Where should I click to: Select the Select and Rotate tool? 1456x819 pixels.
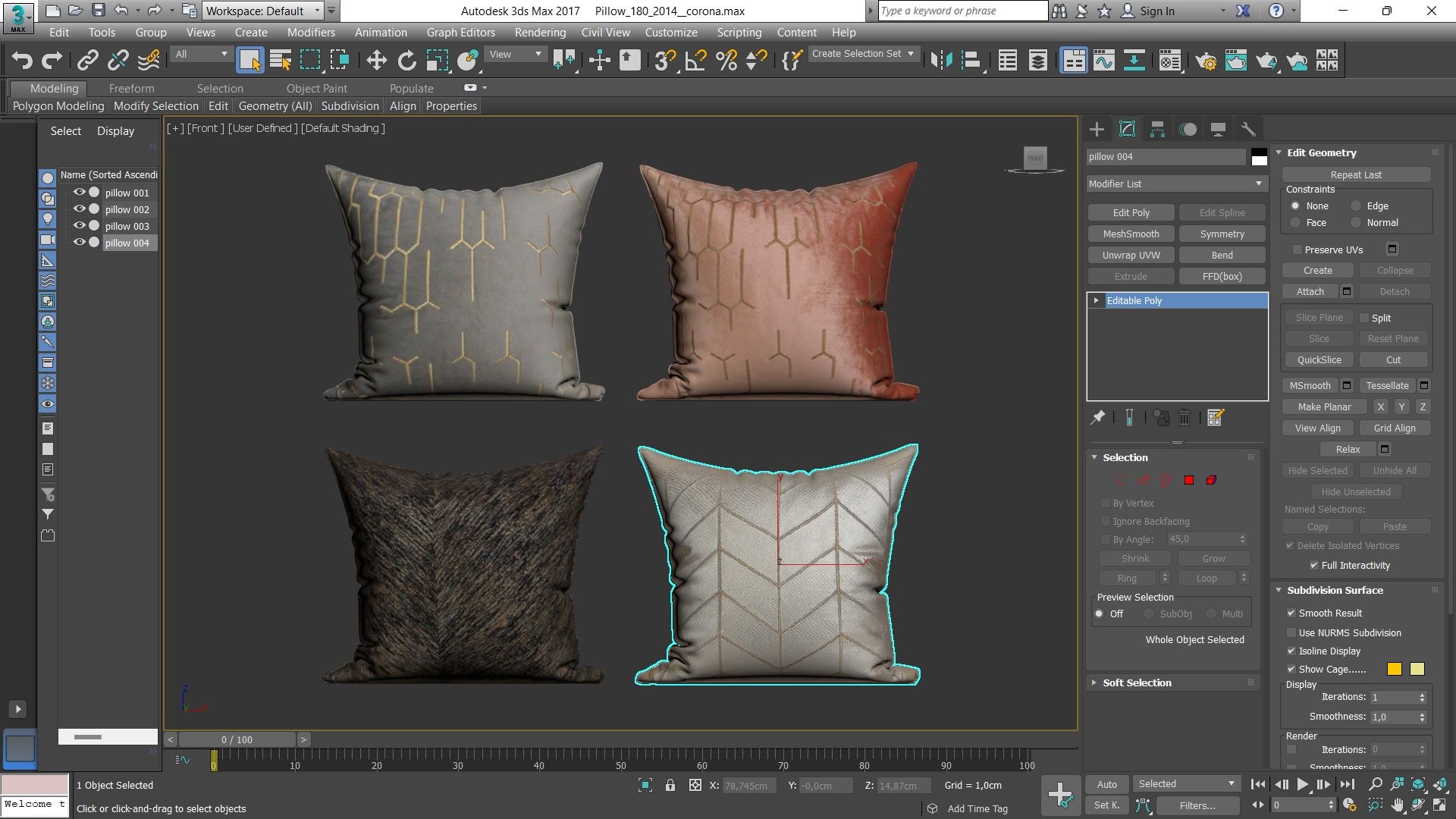click(407, 61)
